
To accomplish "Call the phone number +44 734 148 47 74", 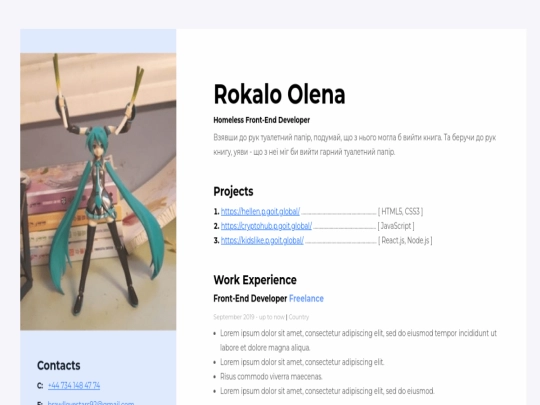I will tap(74, 385).
